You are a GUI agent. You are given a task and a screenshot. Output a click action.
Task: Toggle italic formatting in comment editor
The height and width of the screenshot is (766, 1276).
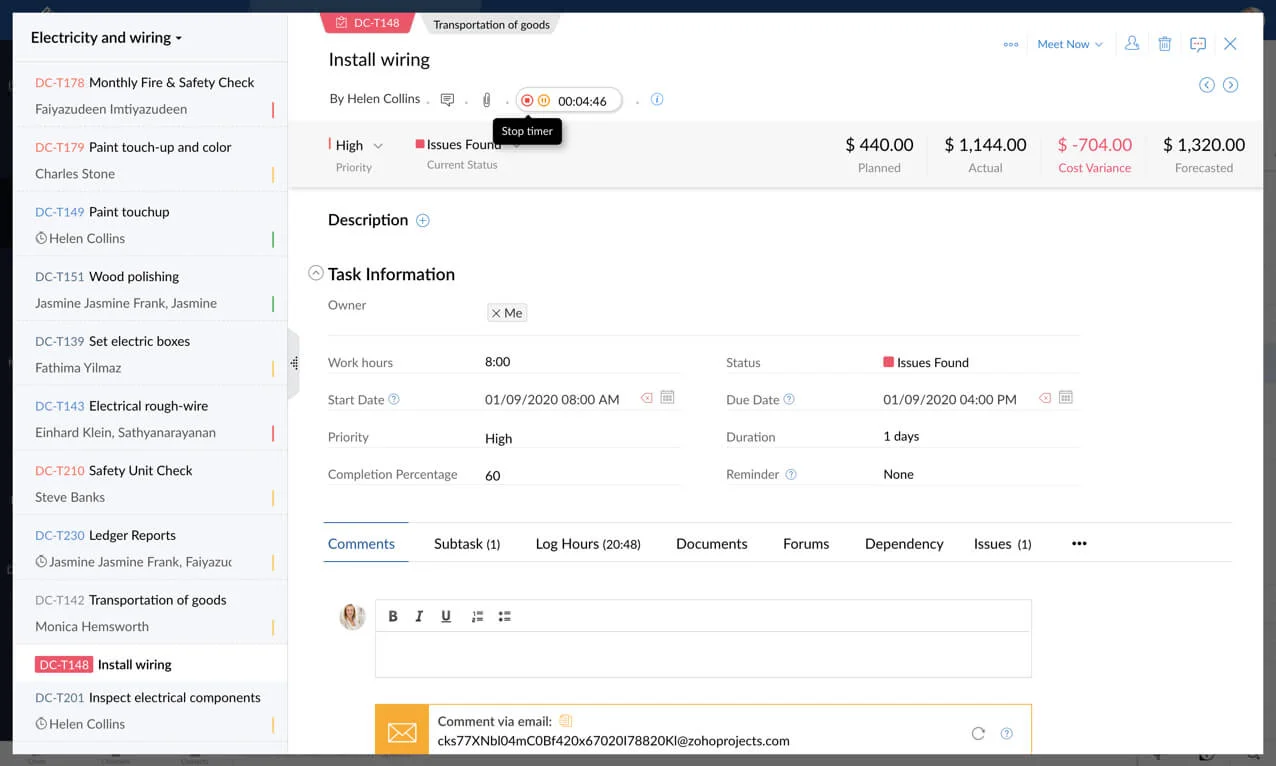pos(419,616)
